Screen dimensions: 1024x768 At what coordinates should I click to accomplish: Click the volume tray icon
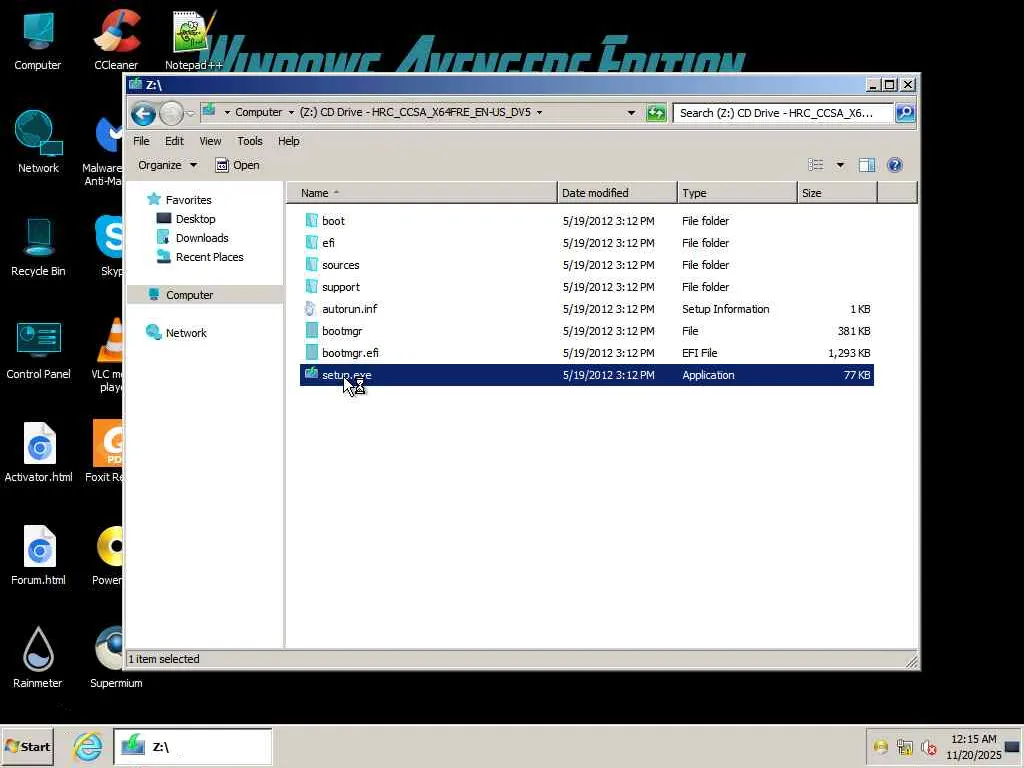(928, 746)
